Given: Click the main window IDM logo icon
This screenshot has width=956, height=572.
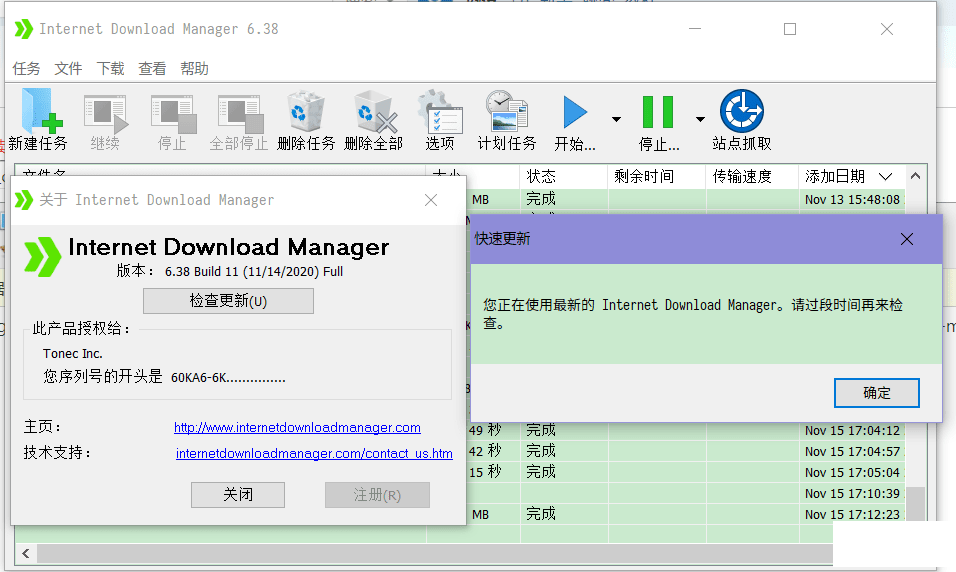Looking at the screenshot, I should tap(23, 29).
